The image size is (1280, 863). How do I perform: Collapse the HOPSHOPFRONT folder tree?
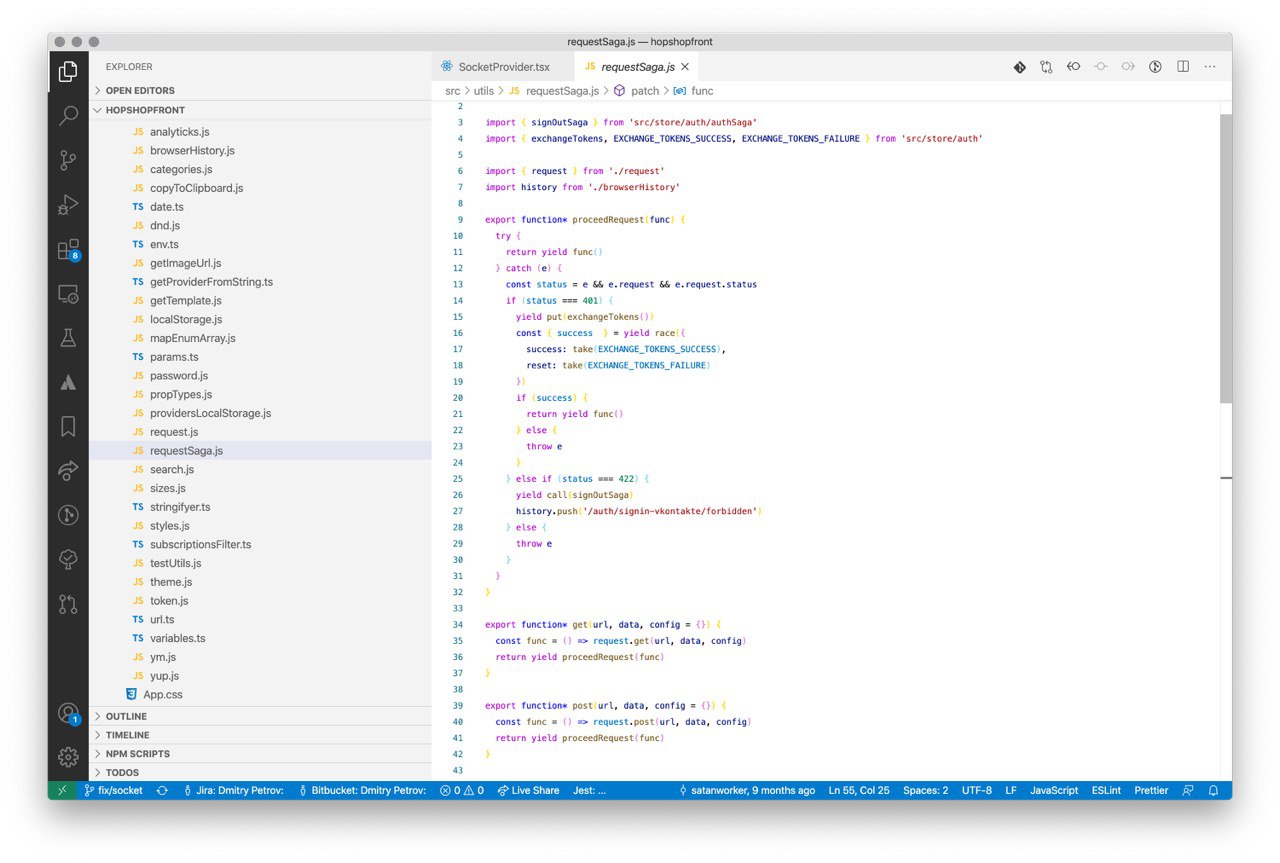click(x=145, y=110)
